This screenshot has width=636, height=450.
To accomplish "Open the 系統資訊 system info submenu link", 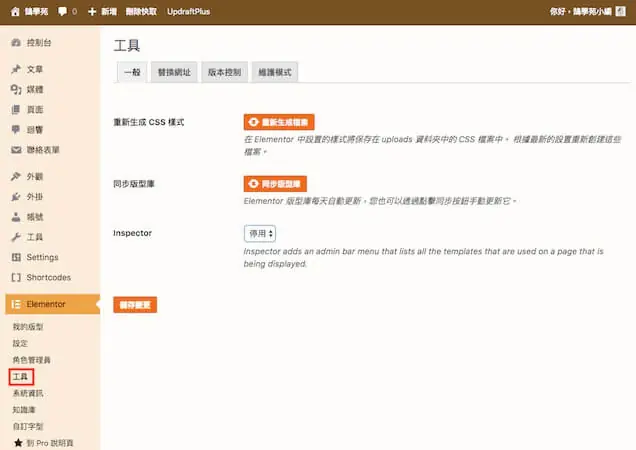I will (x=28, y=393).
